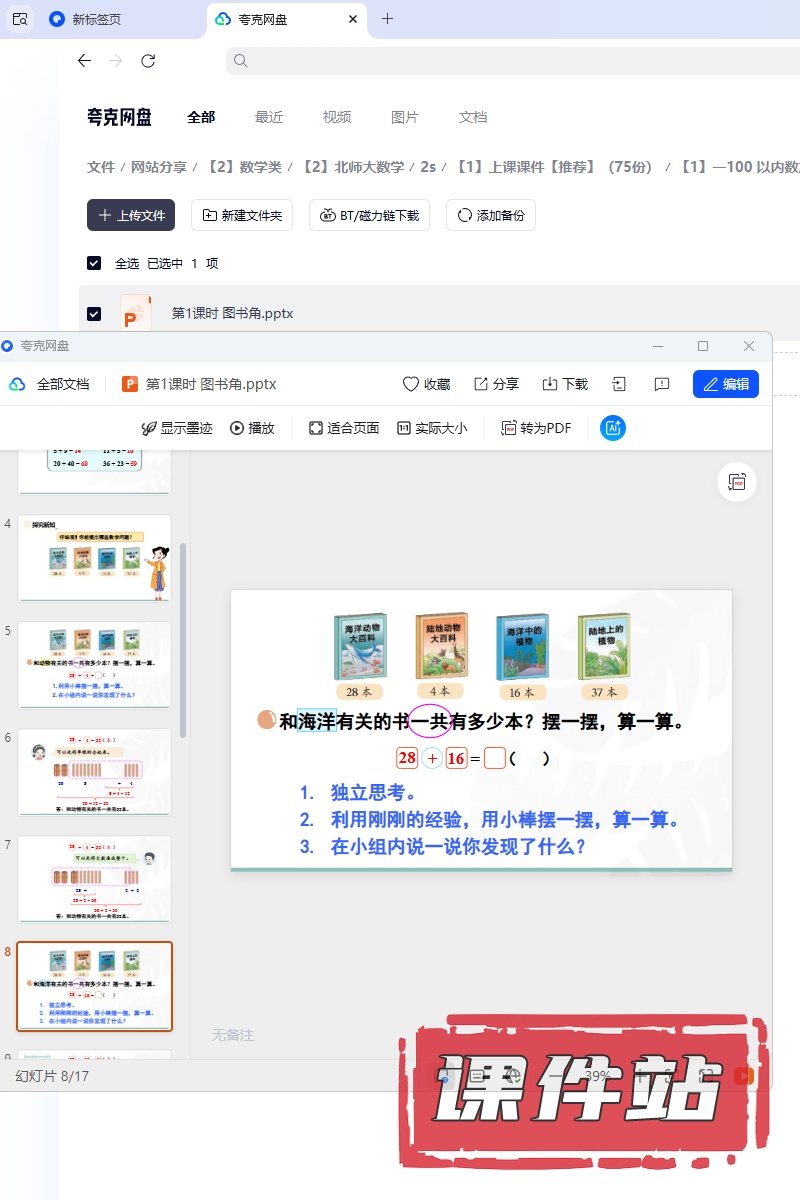
Task: Click the 收藏 favorite heart icon
Action: tap(410, 384)
